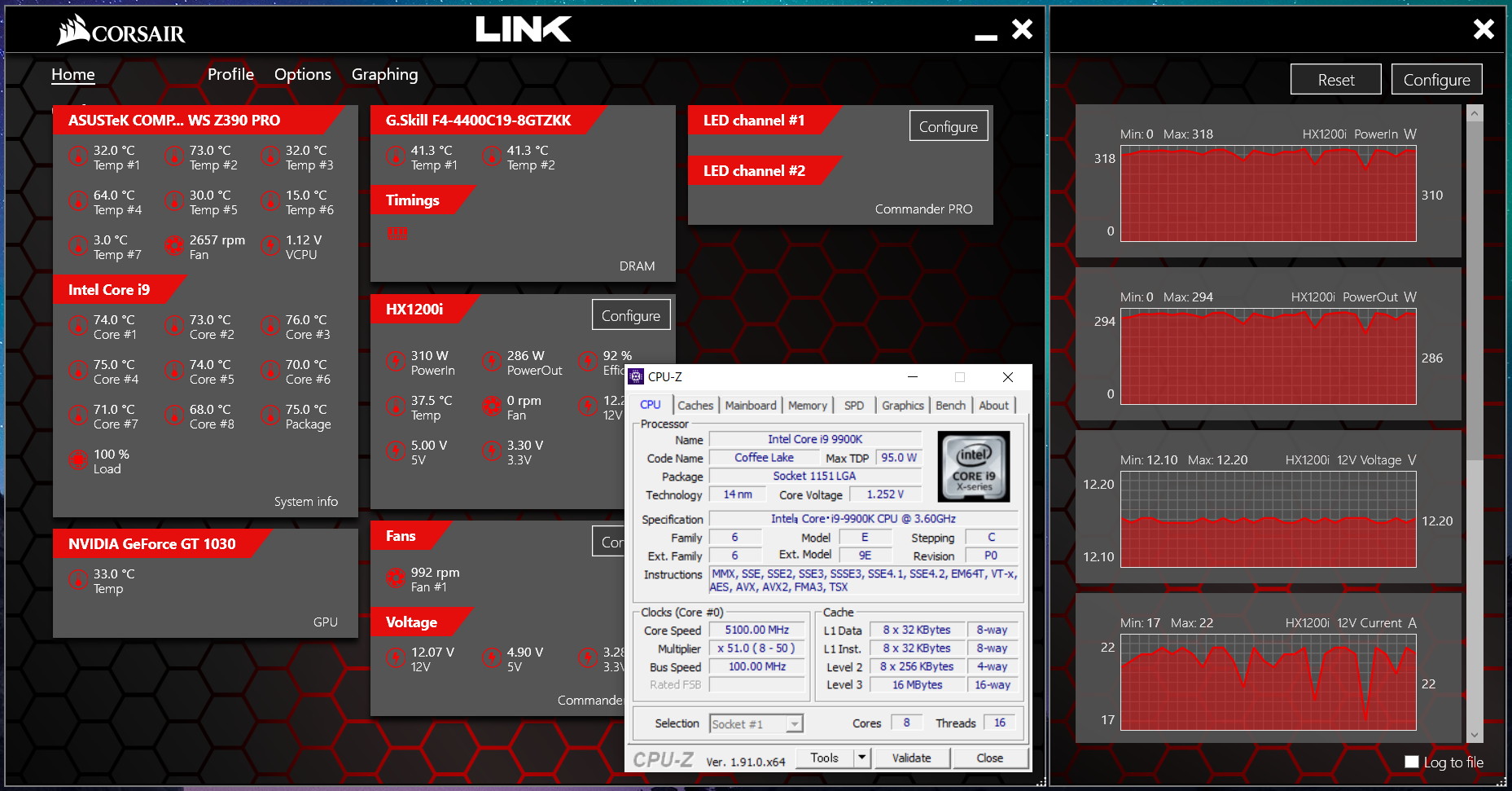Open the Options menu in Corsair Link
1512x791 pixels.
click(303, 74)
